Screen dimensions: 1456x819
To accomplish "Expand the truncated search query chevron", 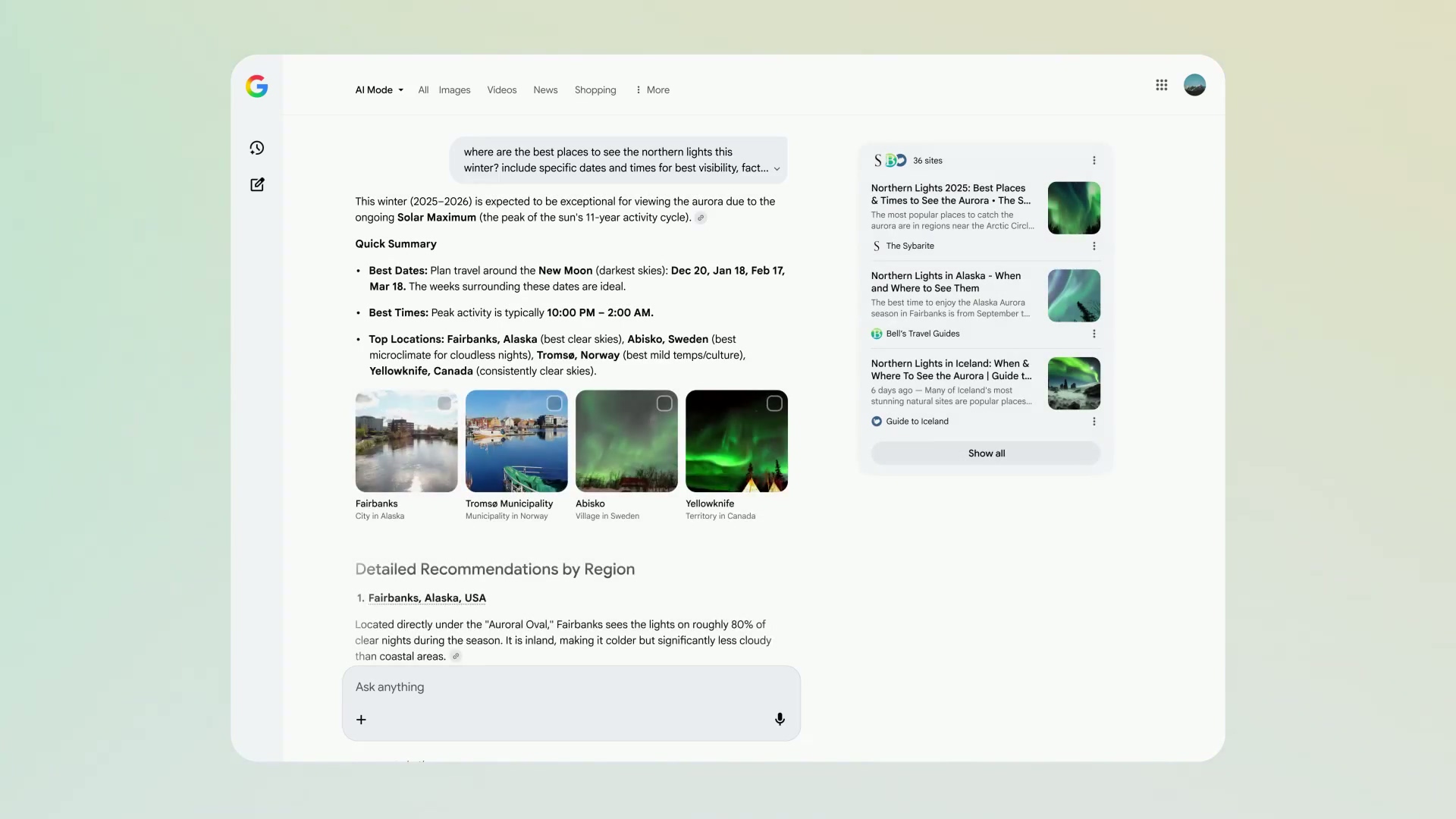I will 777,169.
